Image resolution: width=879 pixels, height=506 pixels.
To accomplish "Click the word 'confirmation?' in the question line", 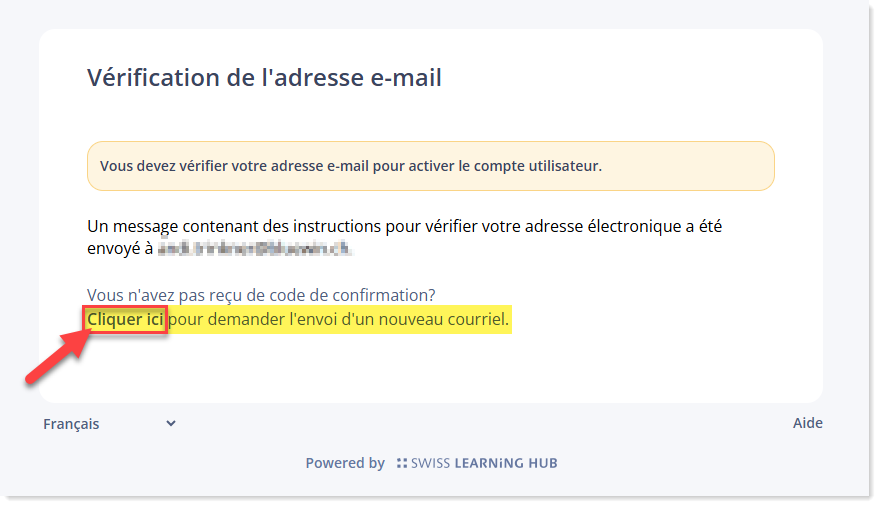I will coord(383,295).
